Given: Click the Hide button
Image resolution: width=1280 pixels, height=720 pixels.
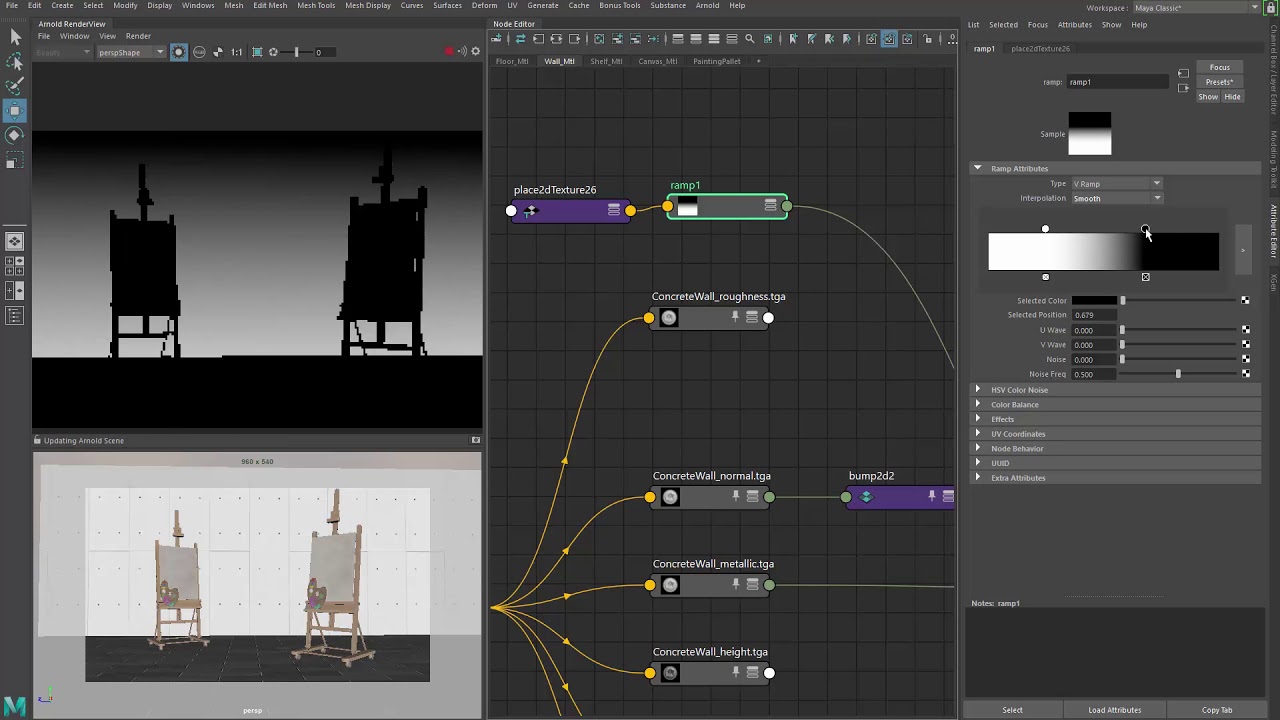Looking at the screenshot, I should click(x=1232, y=97).
